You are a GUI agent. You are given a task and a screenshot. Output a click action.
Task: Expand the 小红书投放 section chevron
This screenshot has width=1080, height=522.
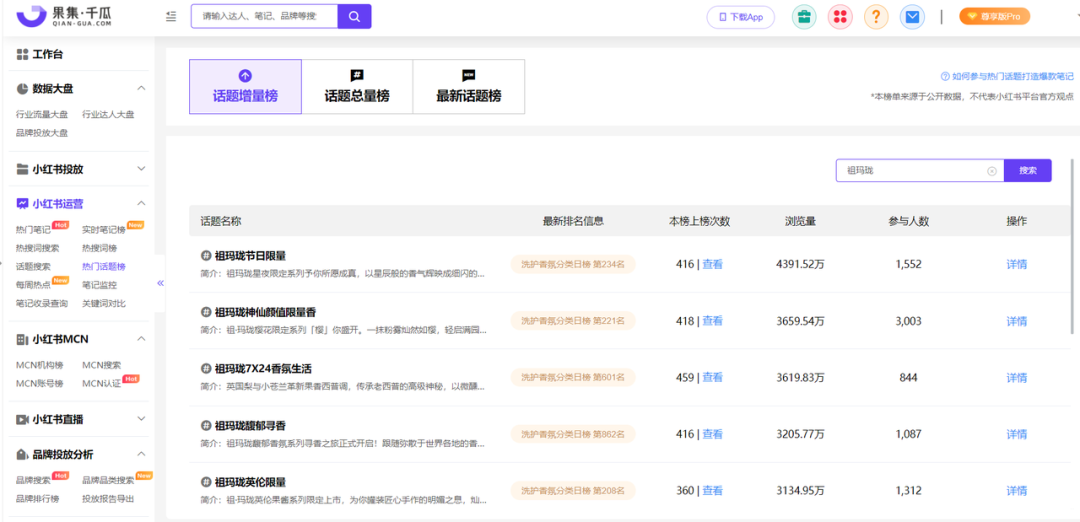pyautogui.click(x=141, y=169)
